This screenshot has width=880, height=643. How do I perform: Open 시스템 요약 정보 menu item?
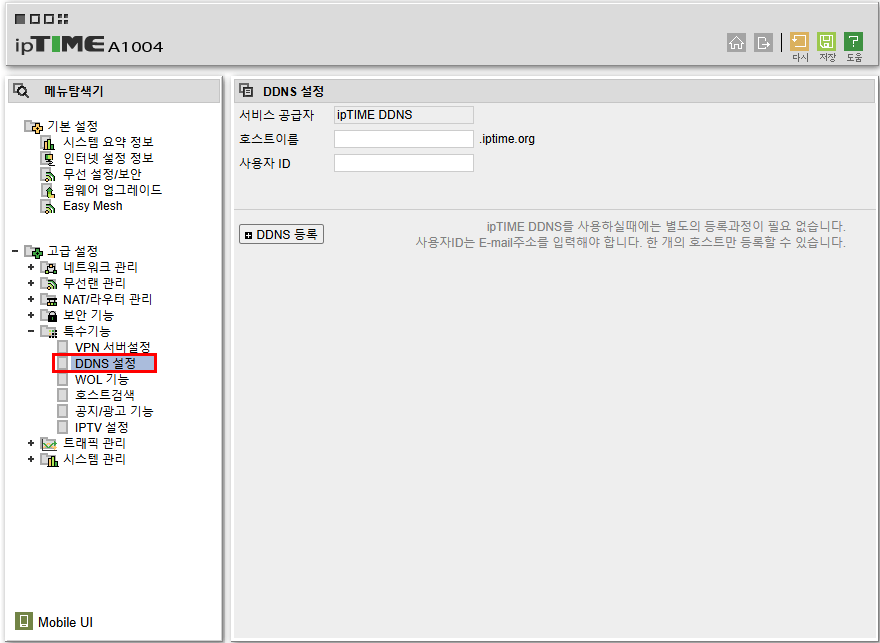108,142
